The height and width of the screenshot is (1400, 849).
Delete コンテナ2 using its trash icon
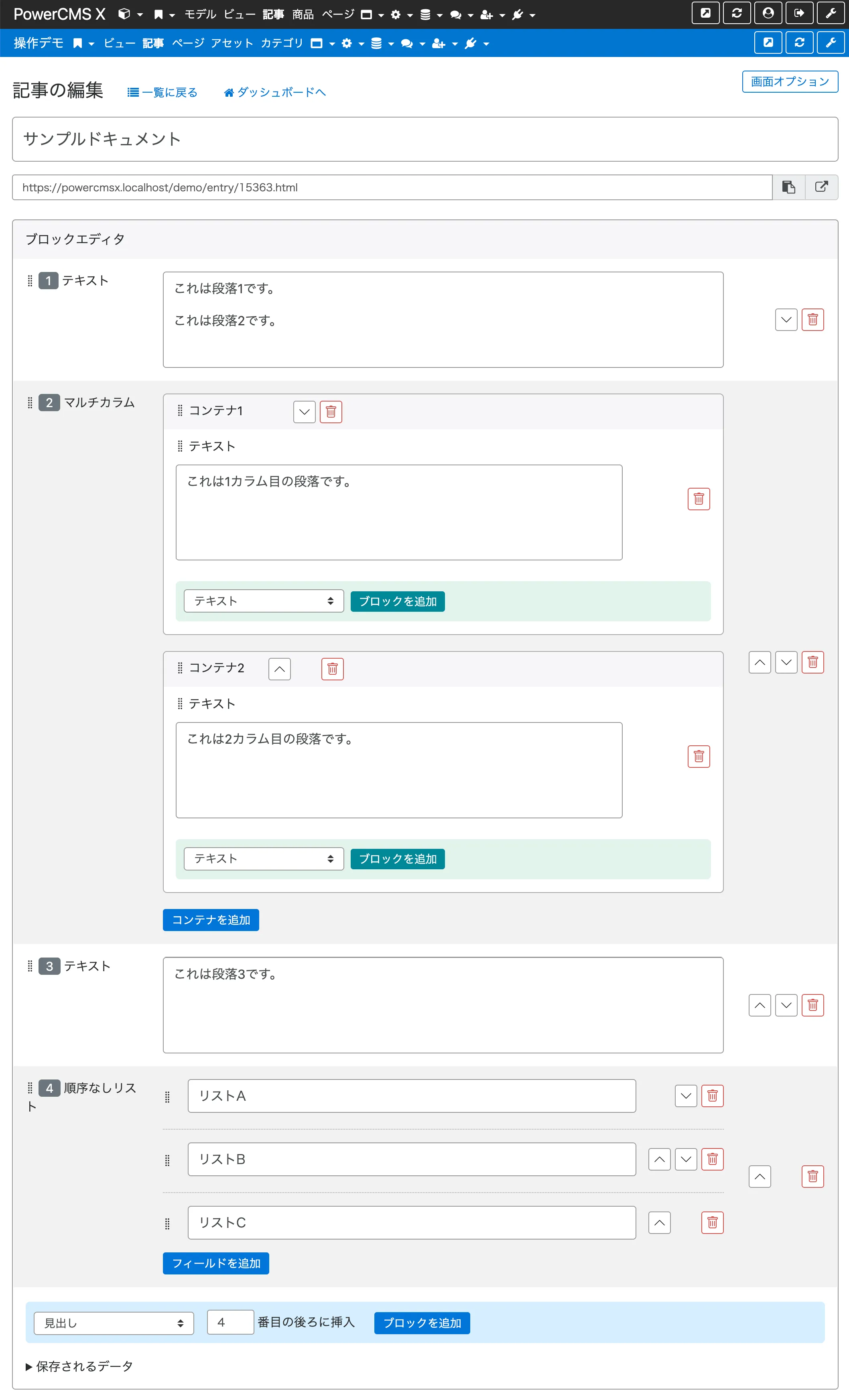pos(333,669)
